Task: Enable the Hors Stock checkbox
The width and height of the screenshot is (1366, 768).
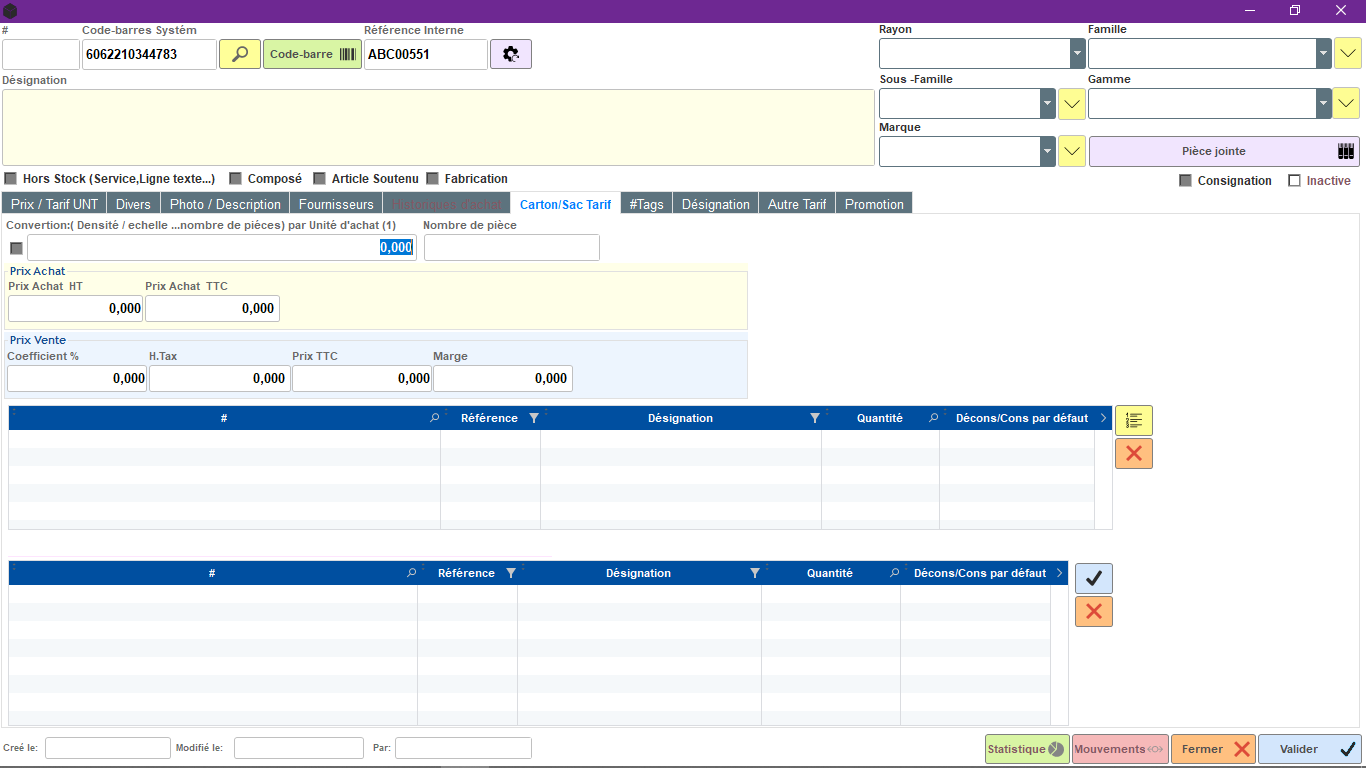Action: click(11, 179)
